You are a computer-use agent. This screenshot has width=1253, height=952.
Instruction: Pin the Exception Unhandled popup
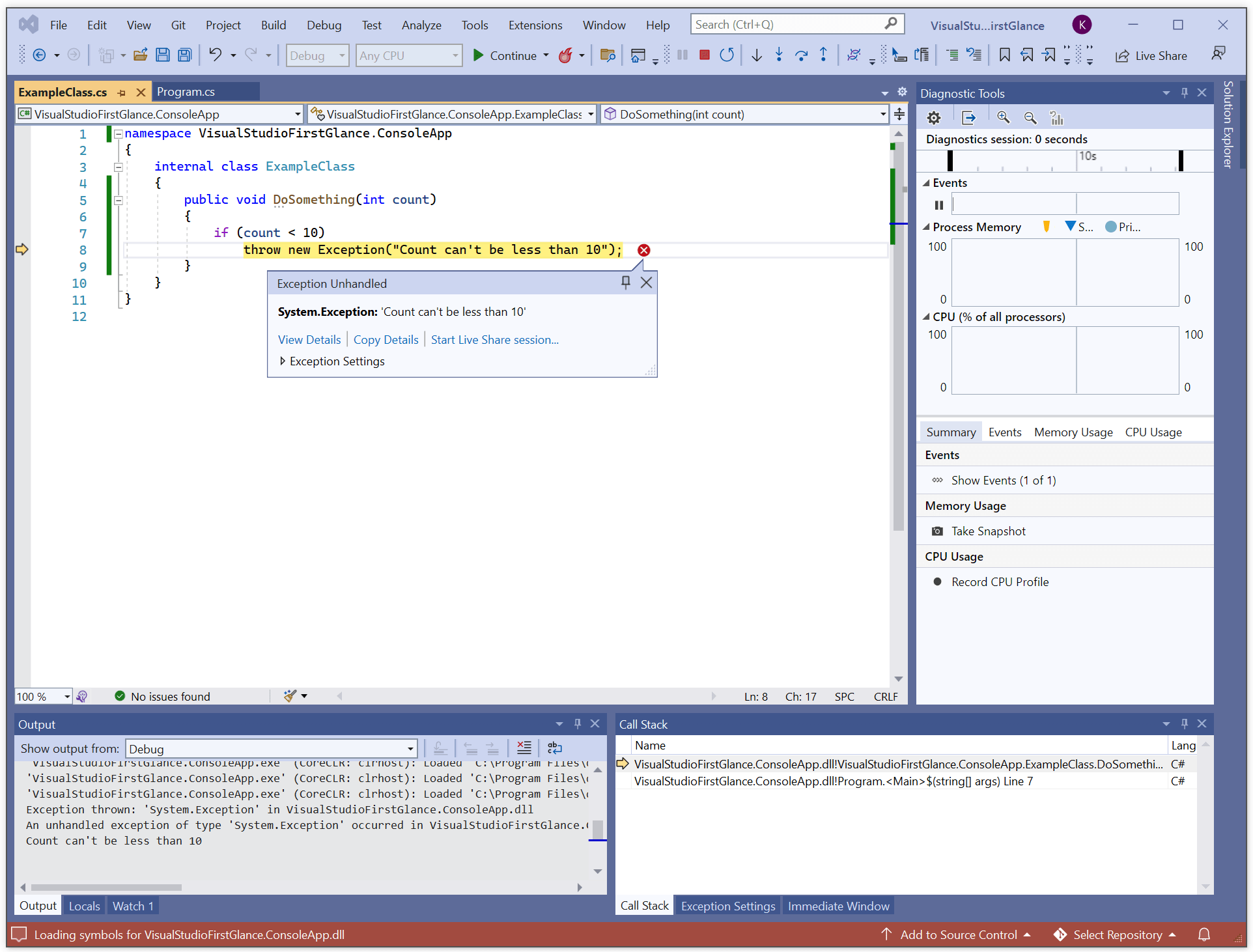[625, 283]
